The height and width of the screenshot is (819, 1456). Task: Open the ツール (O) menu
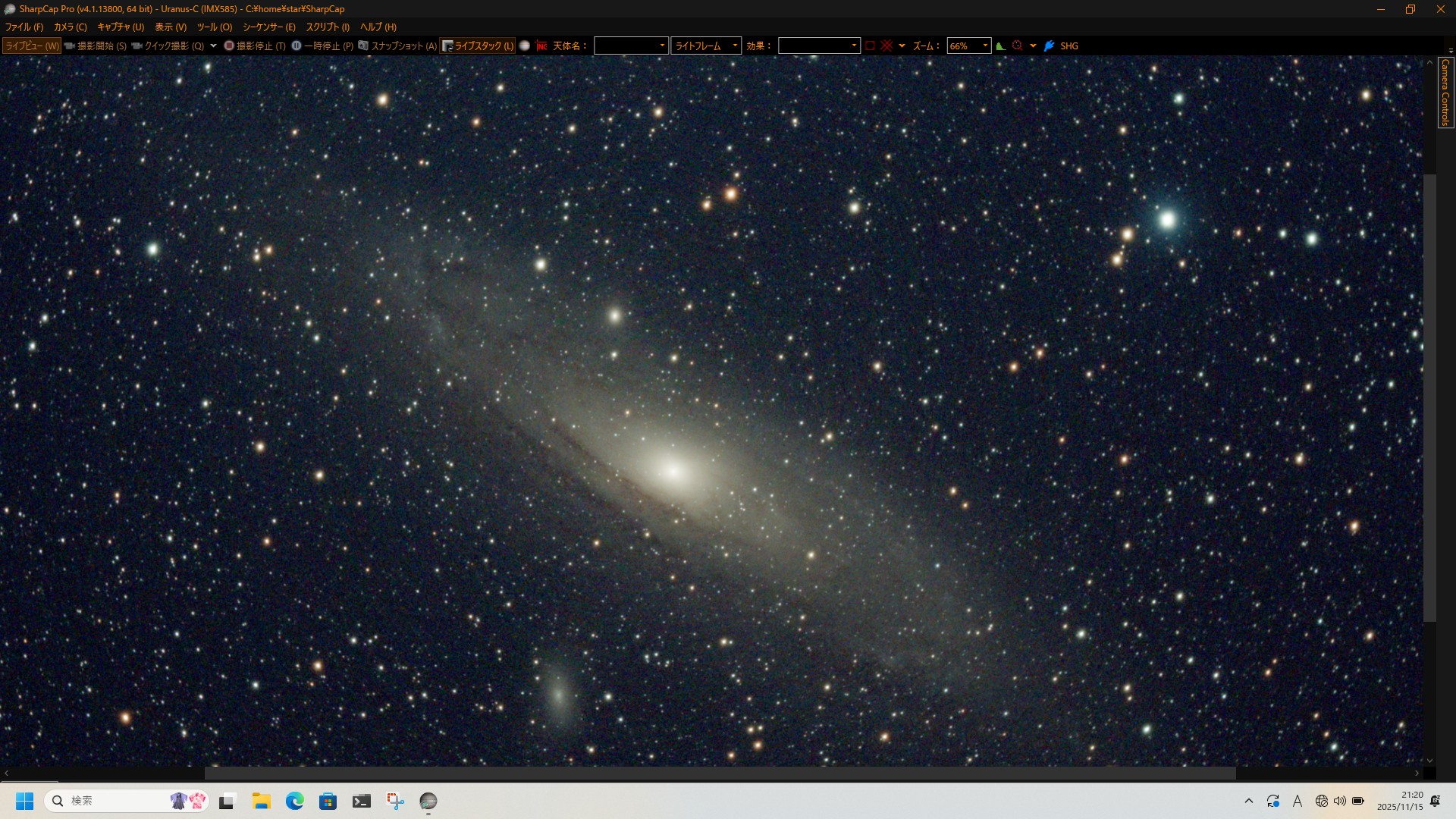click(x=215, y=27)
